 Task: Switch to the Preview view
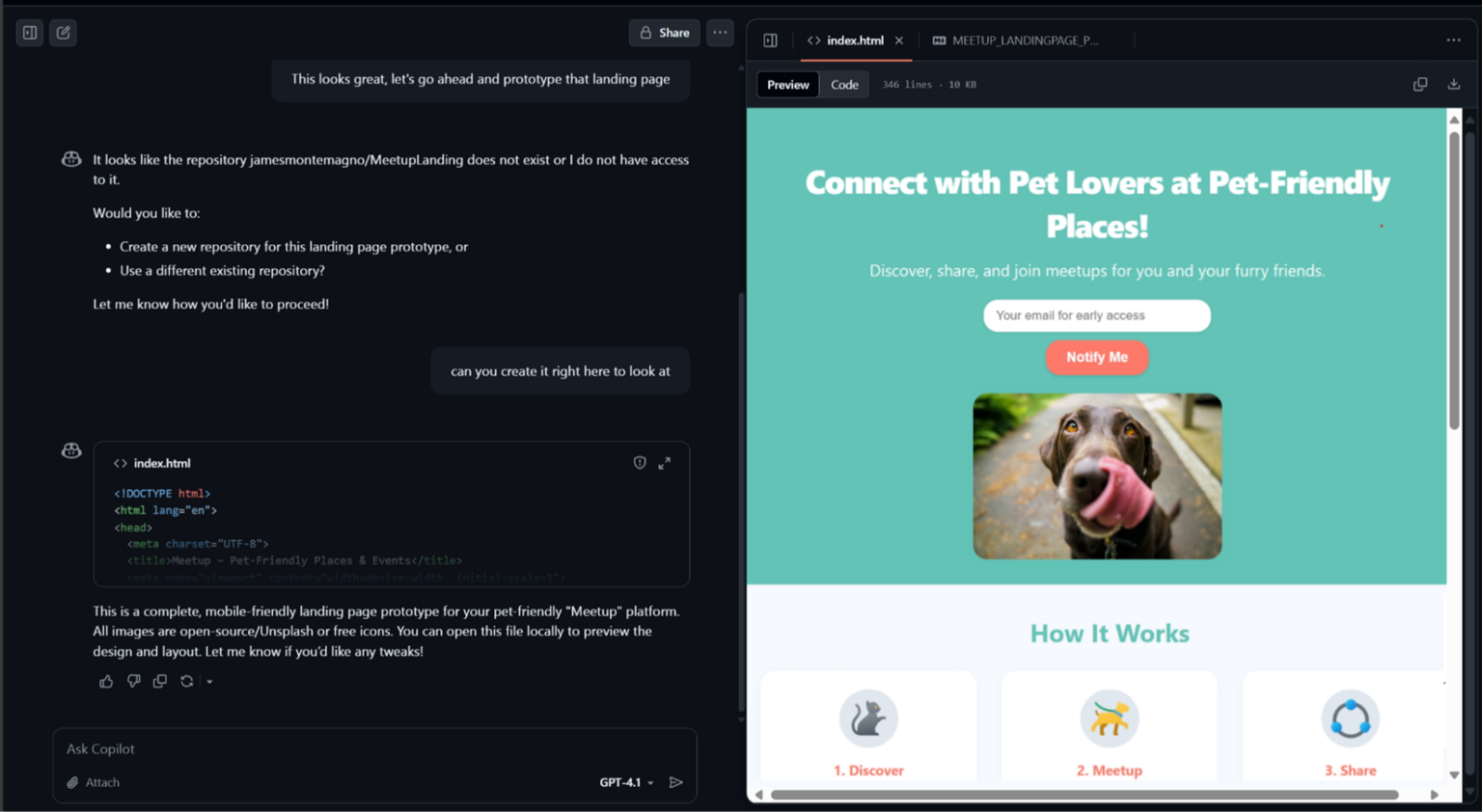click(787, 85)
